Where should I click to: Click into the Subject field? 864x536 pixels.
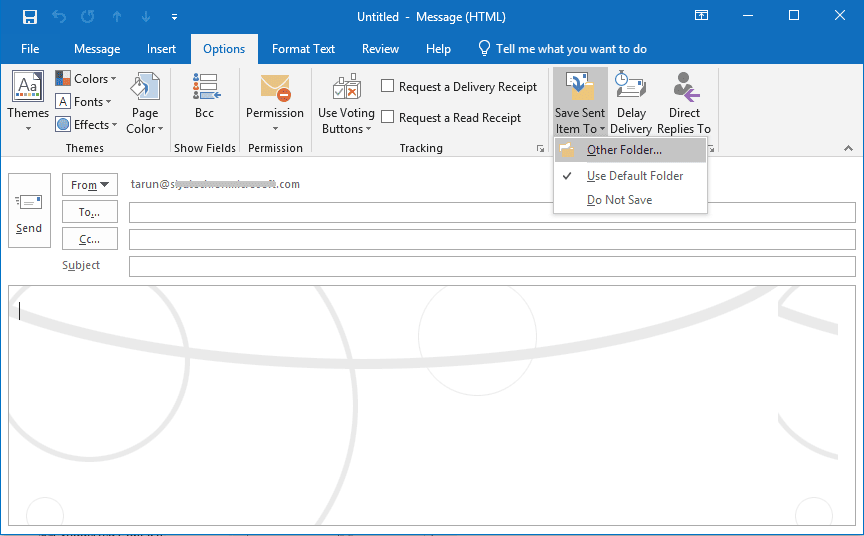(492, 267)
